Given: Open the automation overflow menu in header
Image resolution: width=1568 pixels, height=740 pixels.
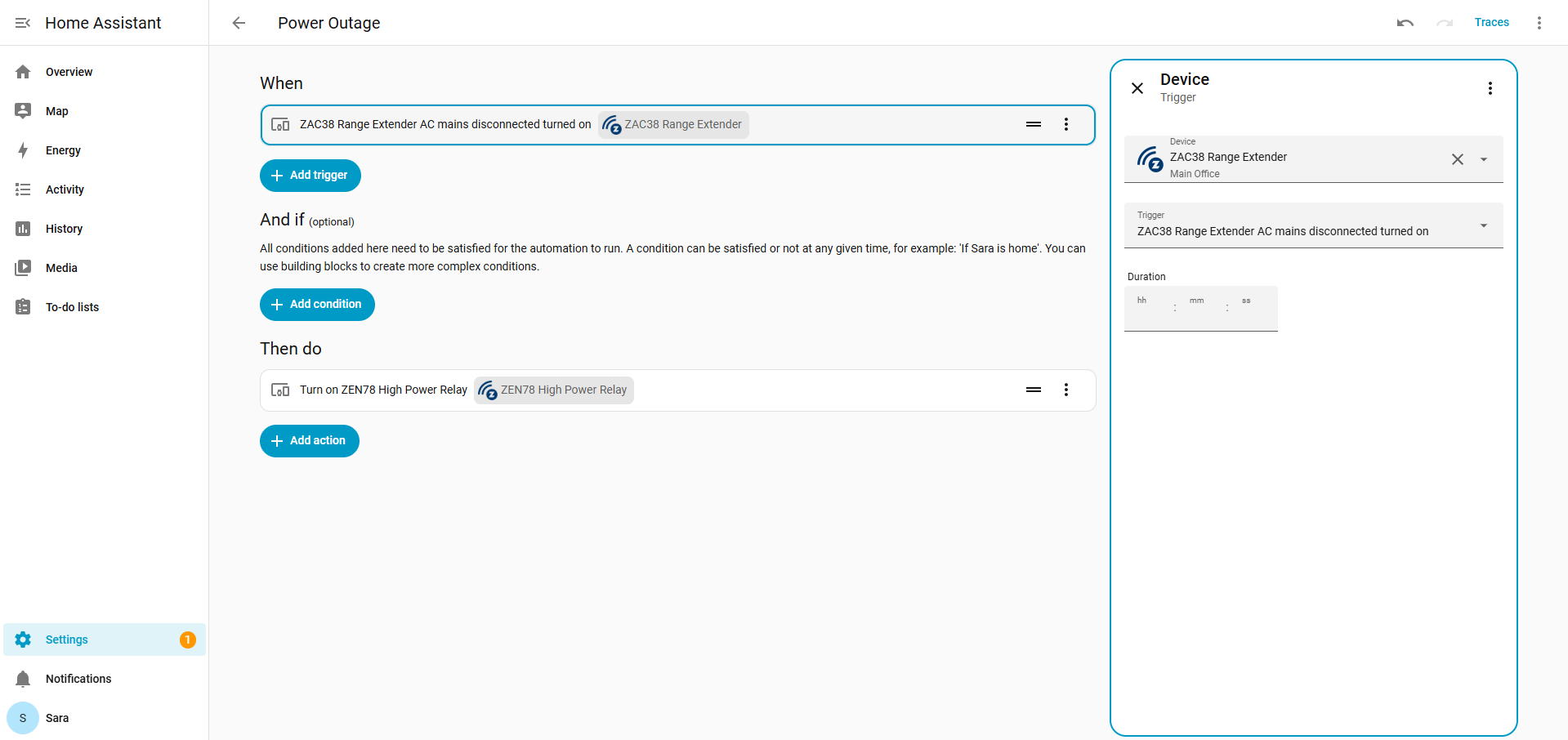Looking at the screenshot, I should [1539, 23].
